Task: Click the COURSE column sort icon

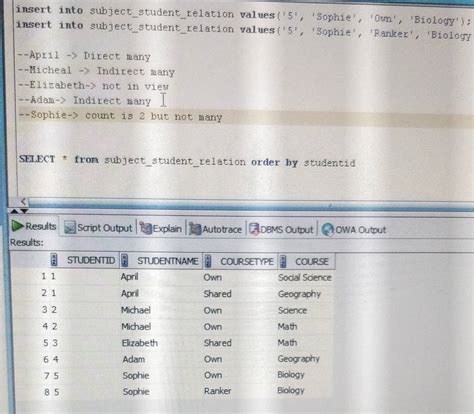Action: pos(283,261)
